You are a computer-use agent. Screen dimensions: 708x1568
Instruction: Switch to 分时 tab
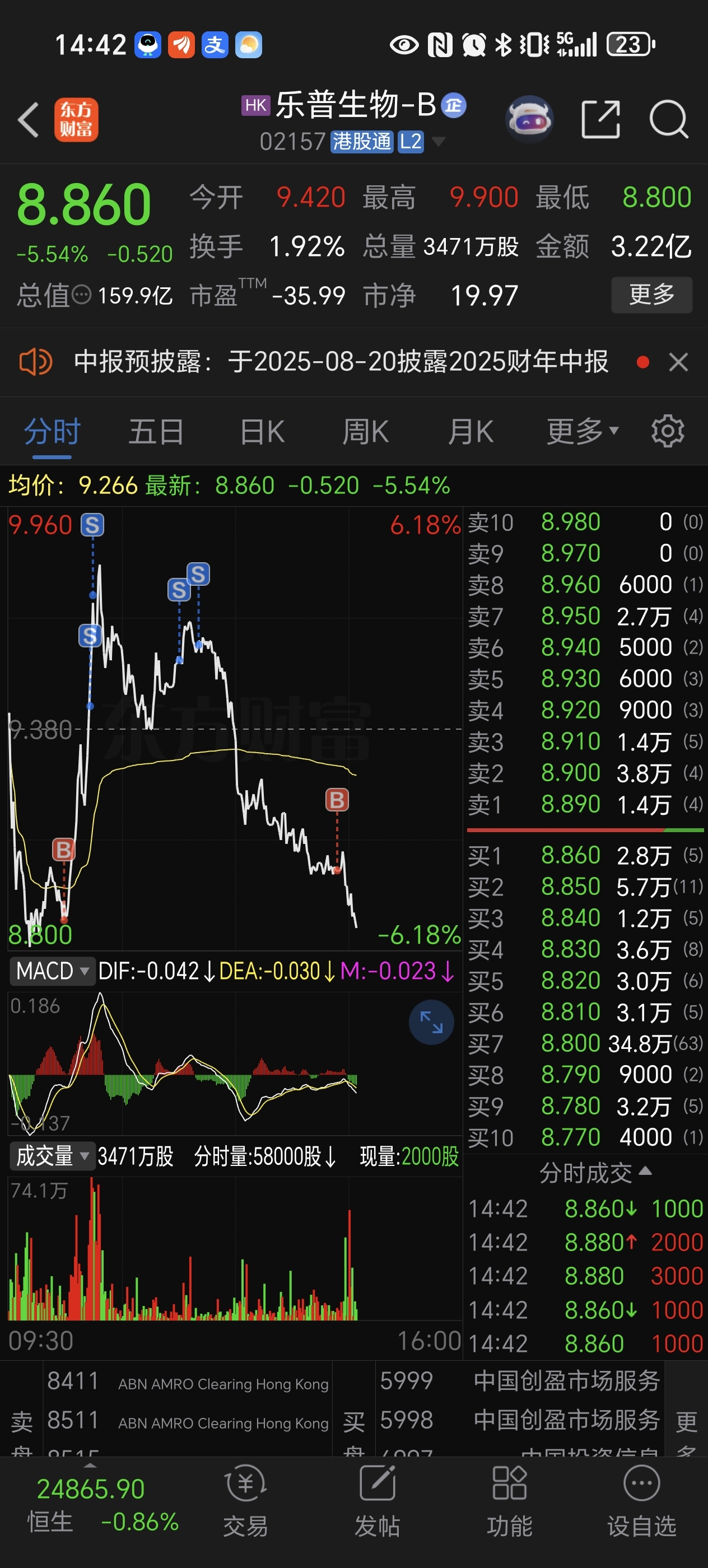point(52,432)
